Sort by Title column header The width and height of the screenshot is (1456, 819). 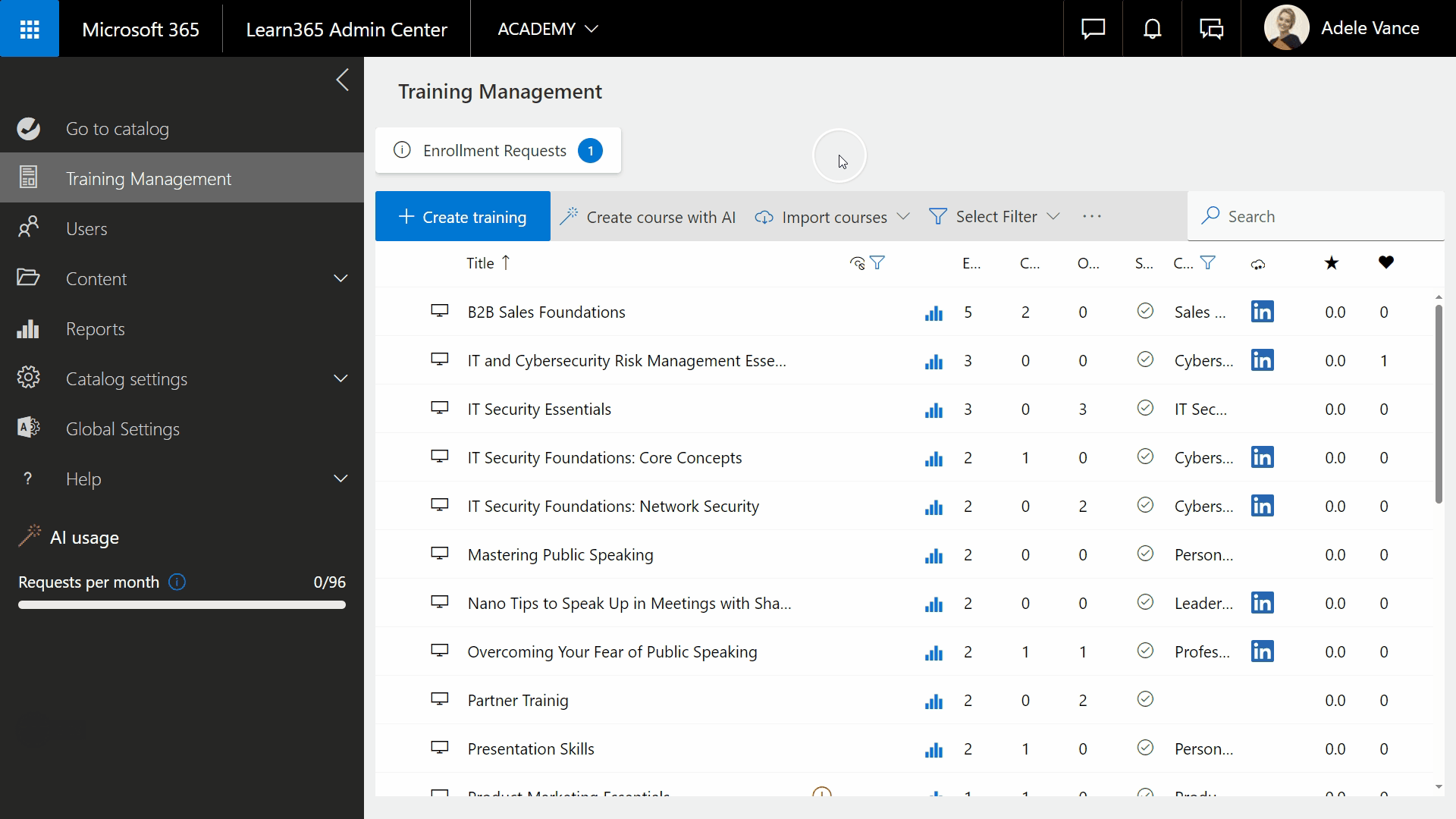pos(488,263)
